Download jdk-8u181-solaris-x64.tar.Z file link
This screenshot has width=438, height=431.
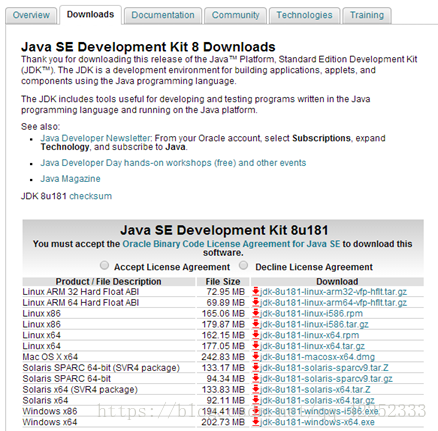tap(315, 389)
